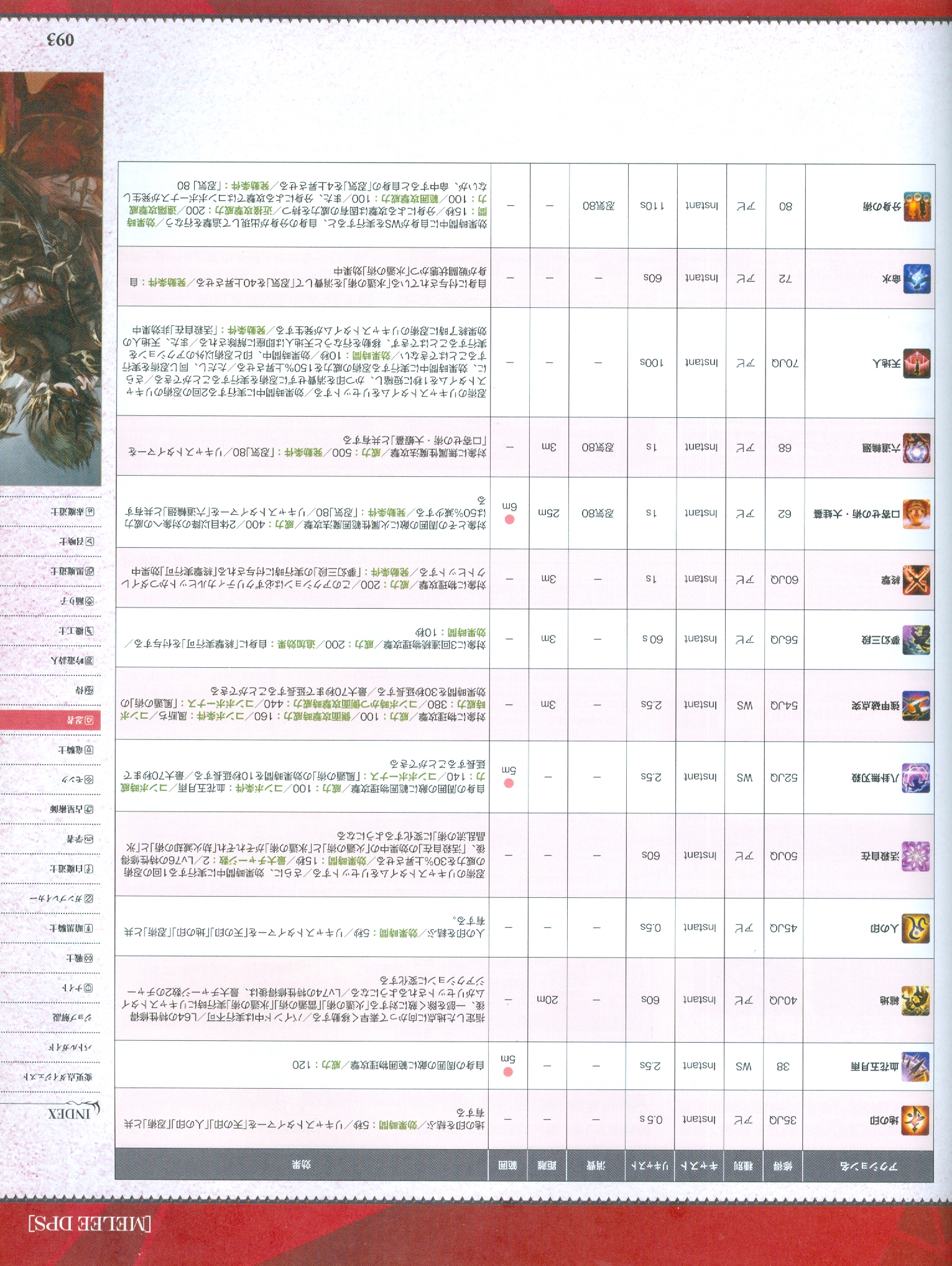Open the ガンブレイカー index tab
The image size is (952, 1266).
click(x=62, y=899)
